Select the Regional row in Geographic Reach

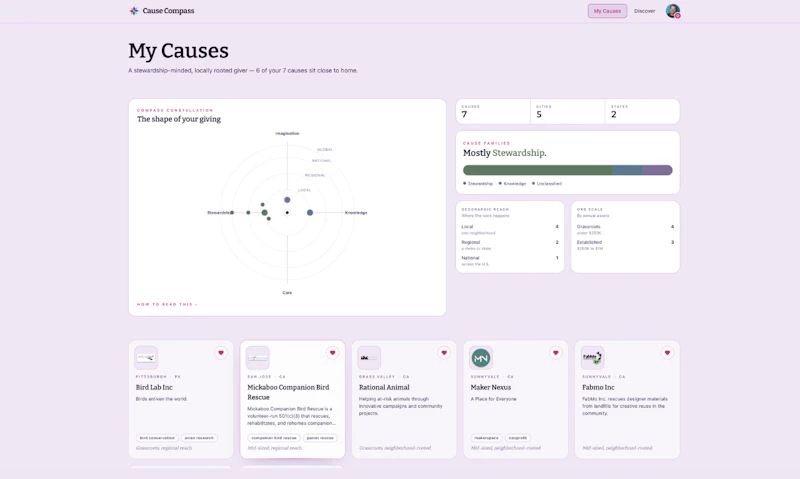click(510, 245)
